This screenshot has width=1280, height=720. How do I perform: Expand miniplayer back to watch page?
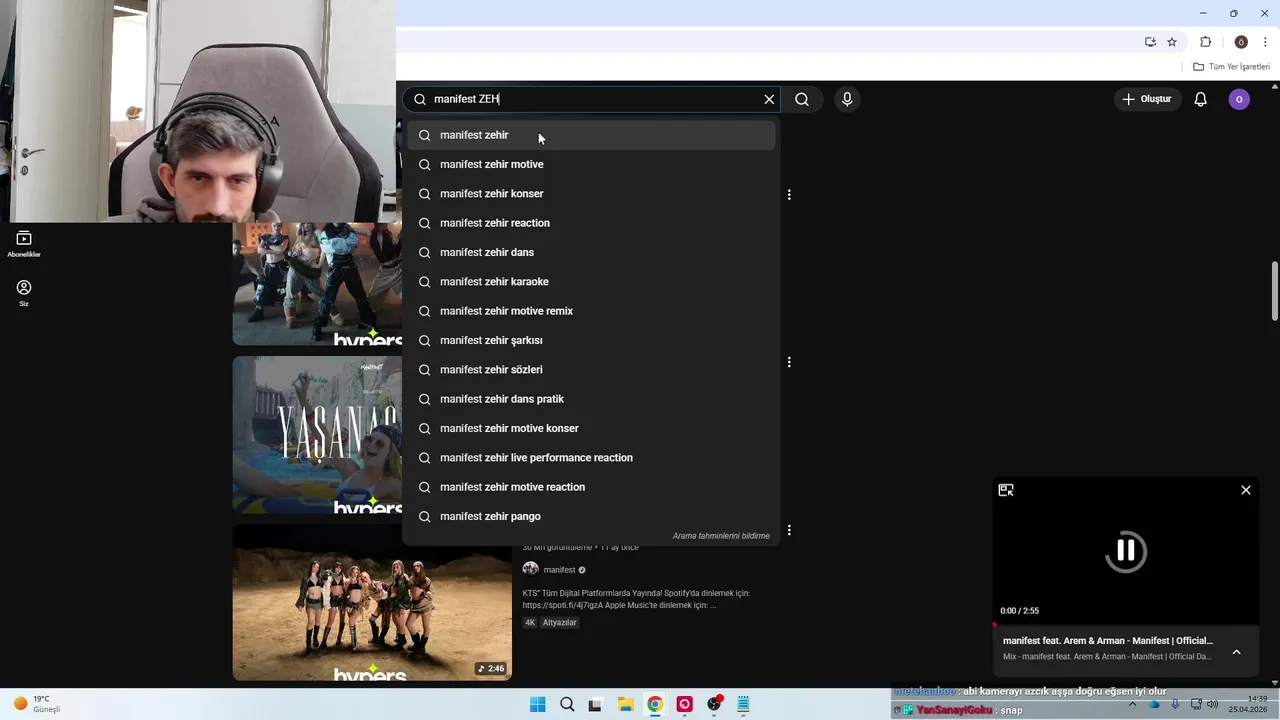1006,490
